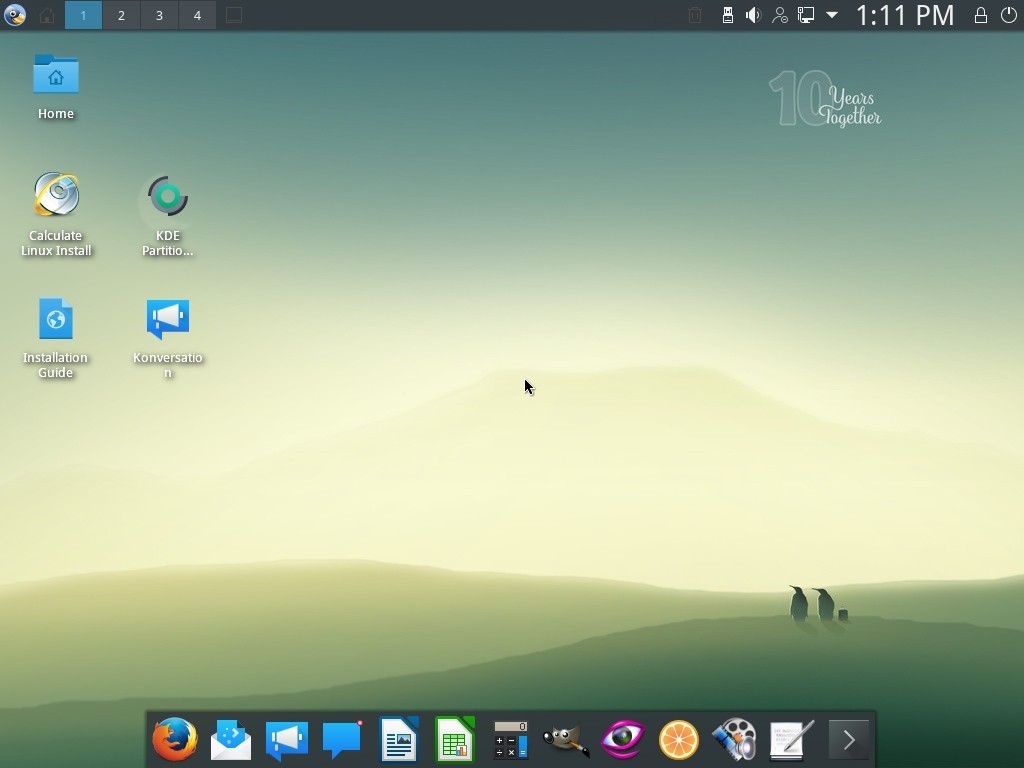The width and height of the screenshot is (1024, 768).
Task: Expand hidden panel items with the arrow
Action: coord(849,740)
